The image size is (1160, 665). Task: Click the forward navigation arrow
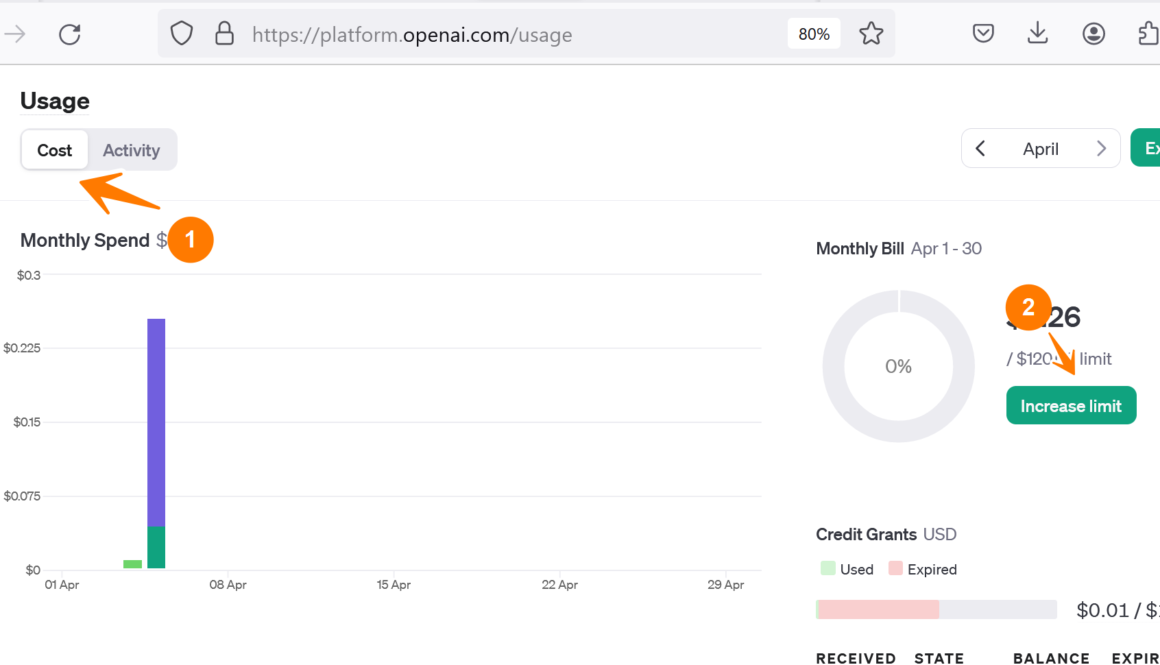tap(15, 35)
